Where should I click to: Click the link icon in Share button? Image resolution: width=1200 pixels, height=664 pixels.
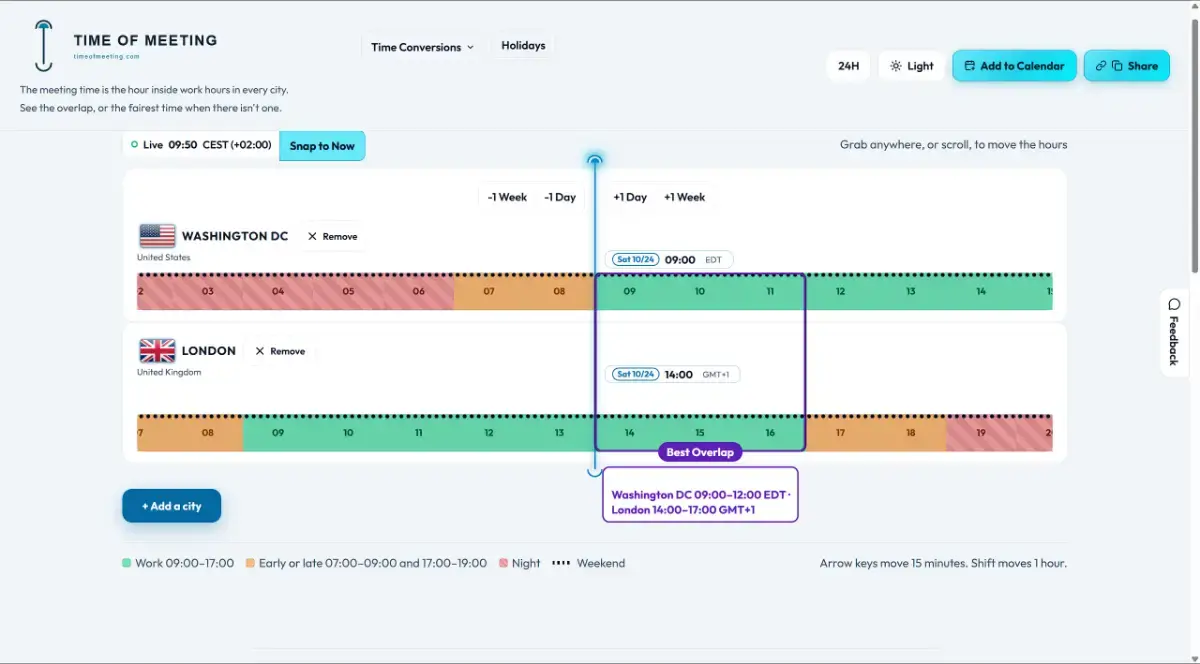click(x=1101, y=66)
